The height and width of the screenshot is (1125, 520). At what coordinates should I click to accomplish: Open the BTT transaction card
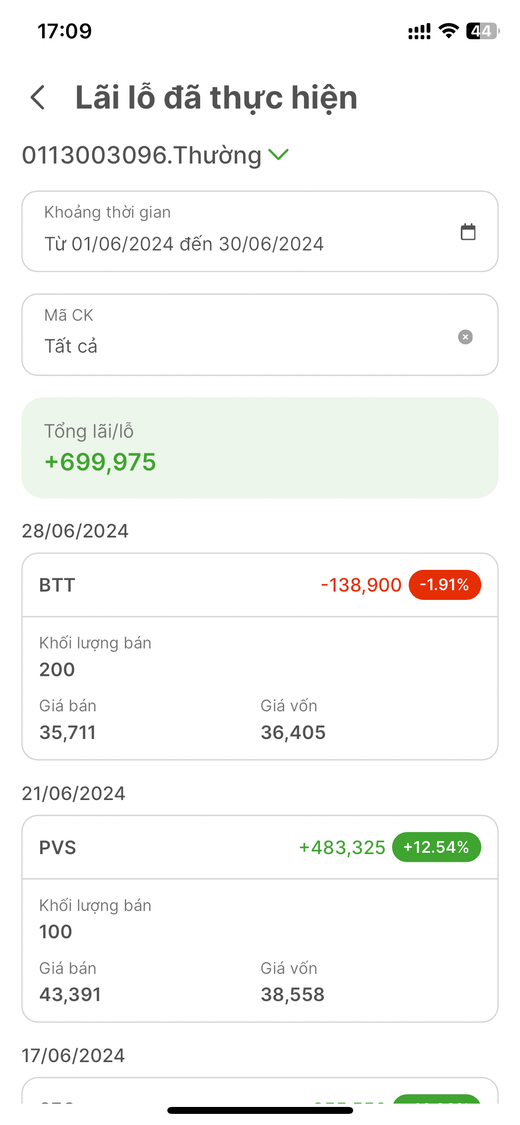click(260, 656)
